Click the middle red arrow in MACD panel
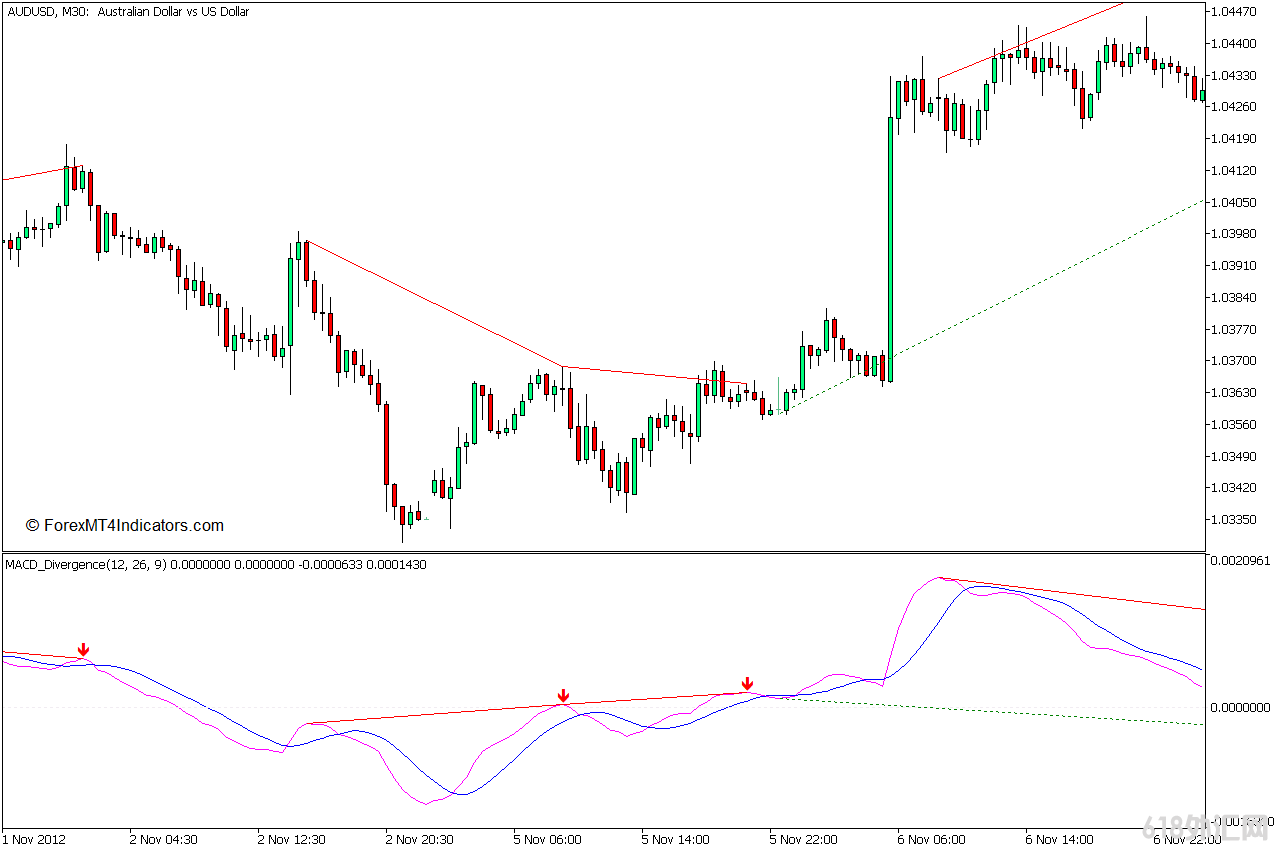This screenshot has height=852, width=1275. point(563,696)
